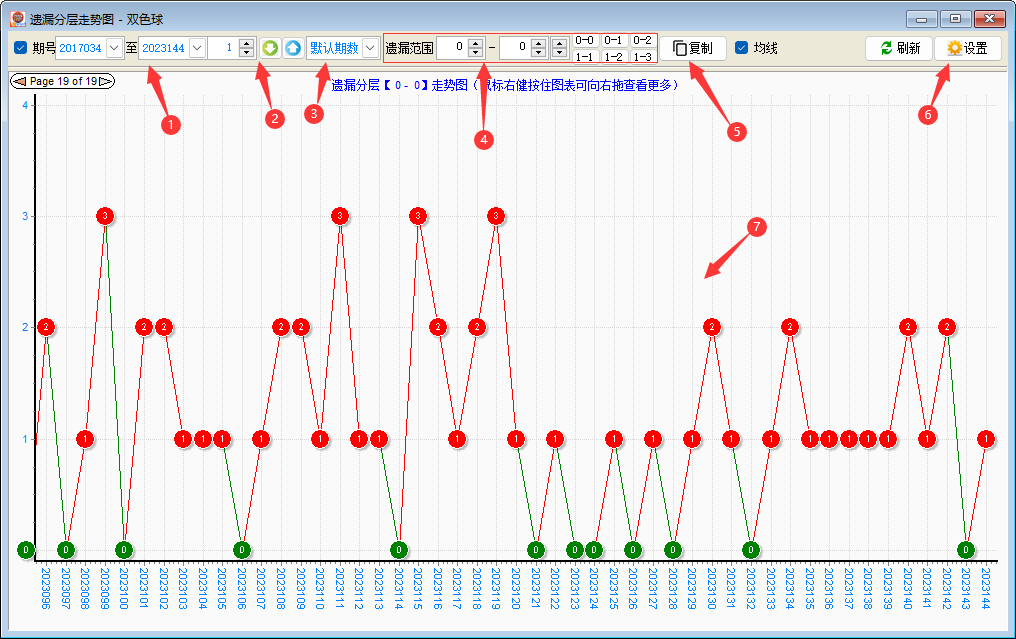
Task: Click the 刷新 refresh button
Action: [x=899, y=48]
